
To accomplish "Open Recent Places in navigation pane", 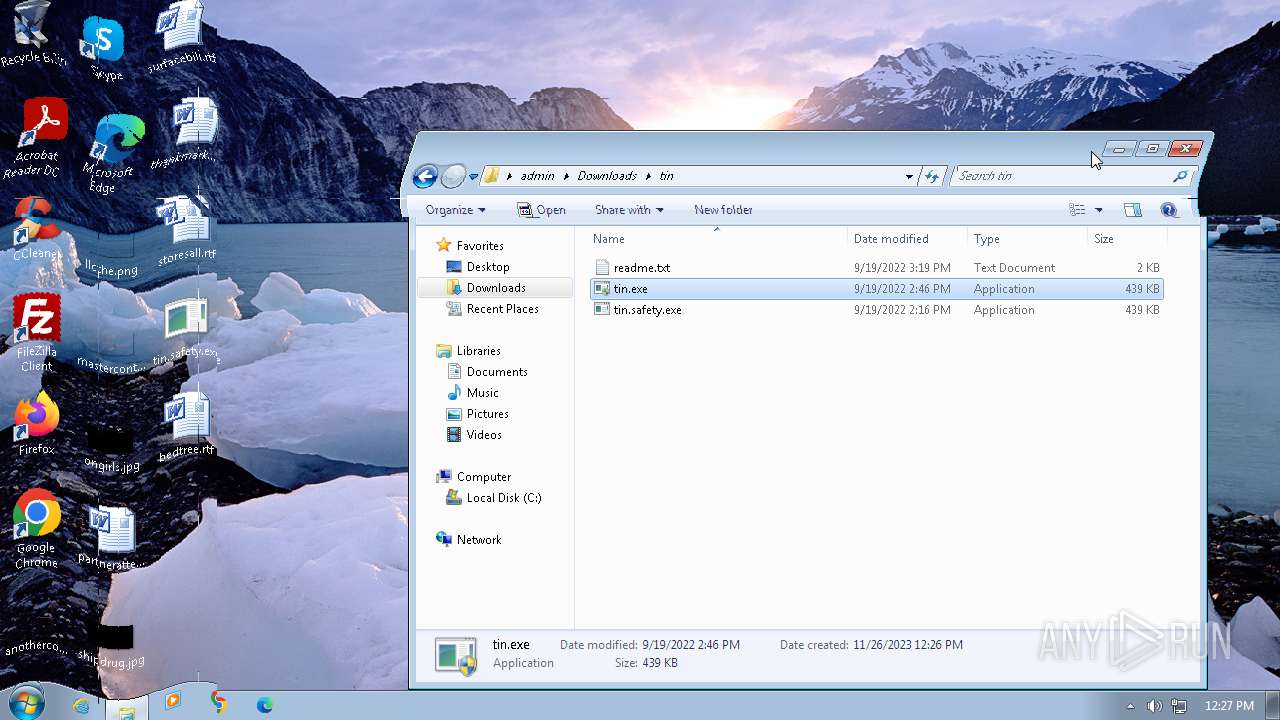I will [502, 309].
